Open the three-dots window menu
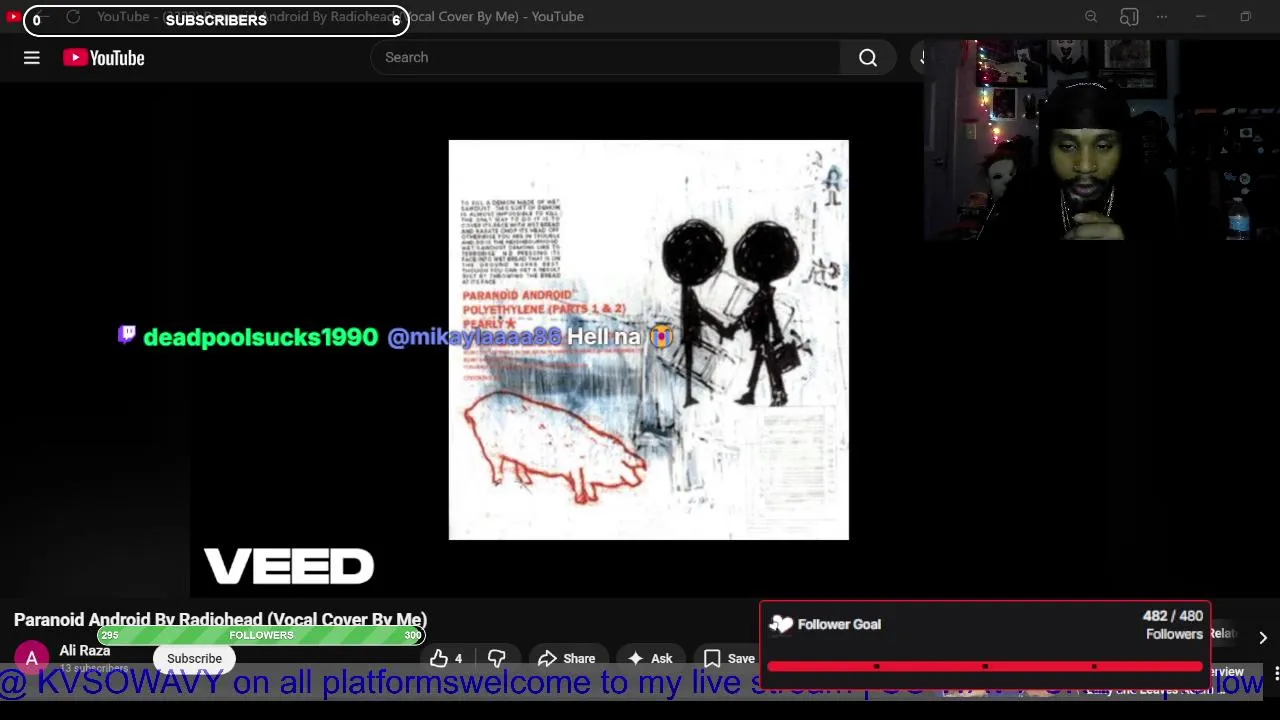Viewport: 1280px width, 720px height. point(1162,17)
